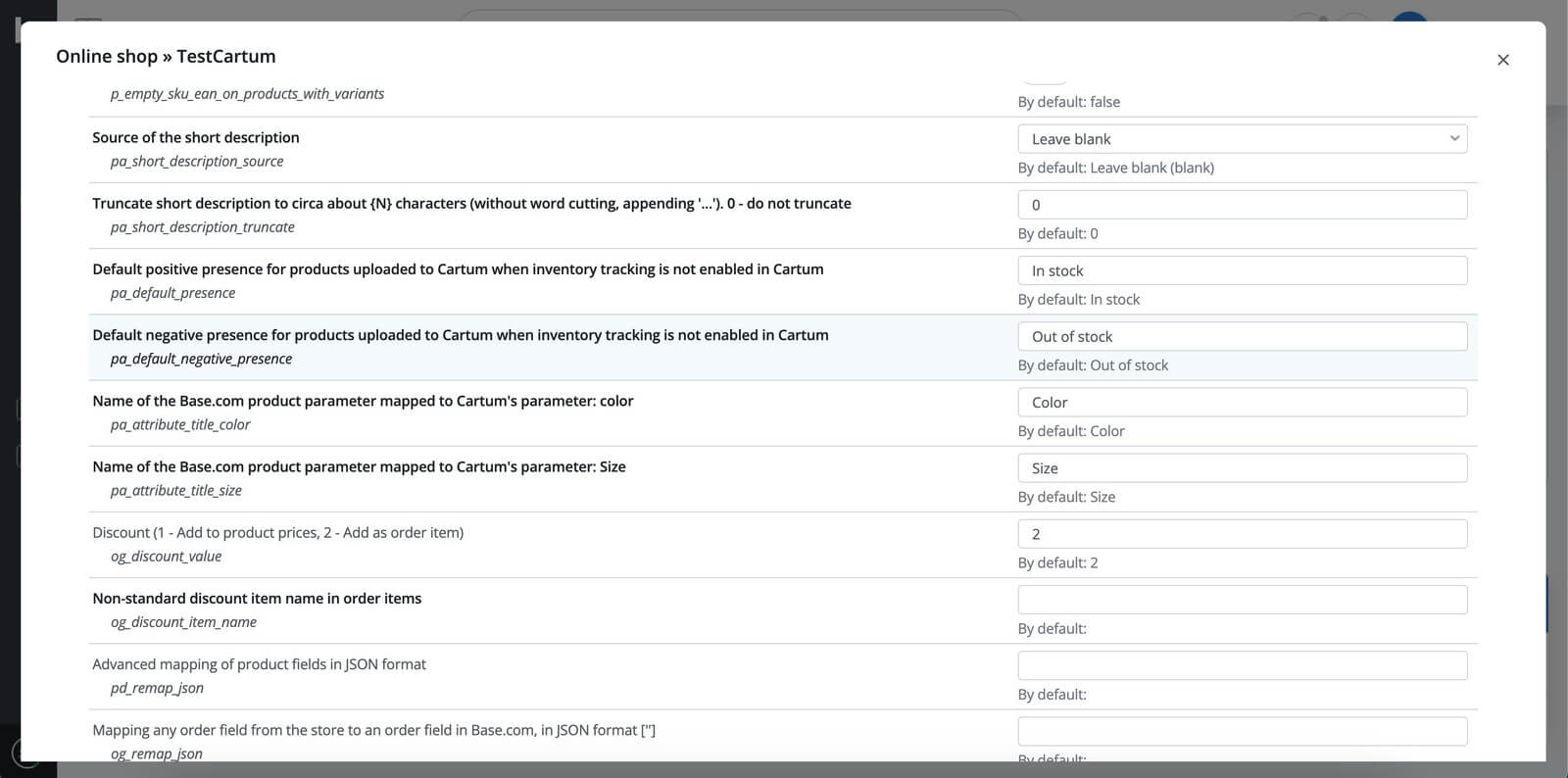Viewport: 1568px width, 778px height.
Task: Click the Cartum parameter color mapping label
Action: [x=363, y=400]
